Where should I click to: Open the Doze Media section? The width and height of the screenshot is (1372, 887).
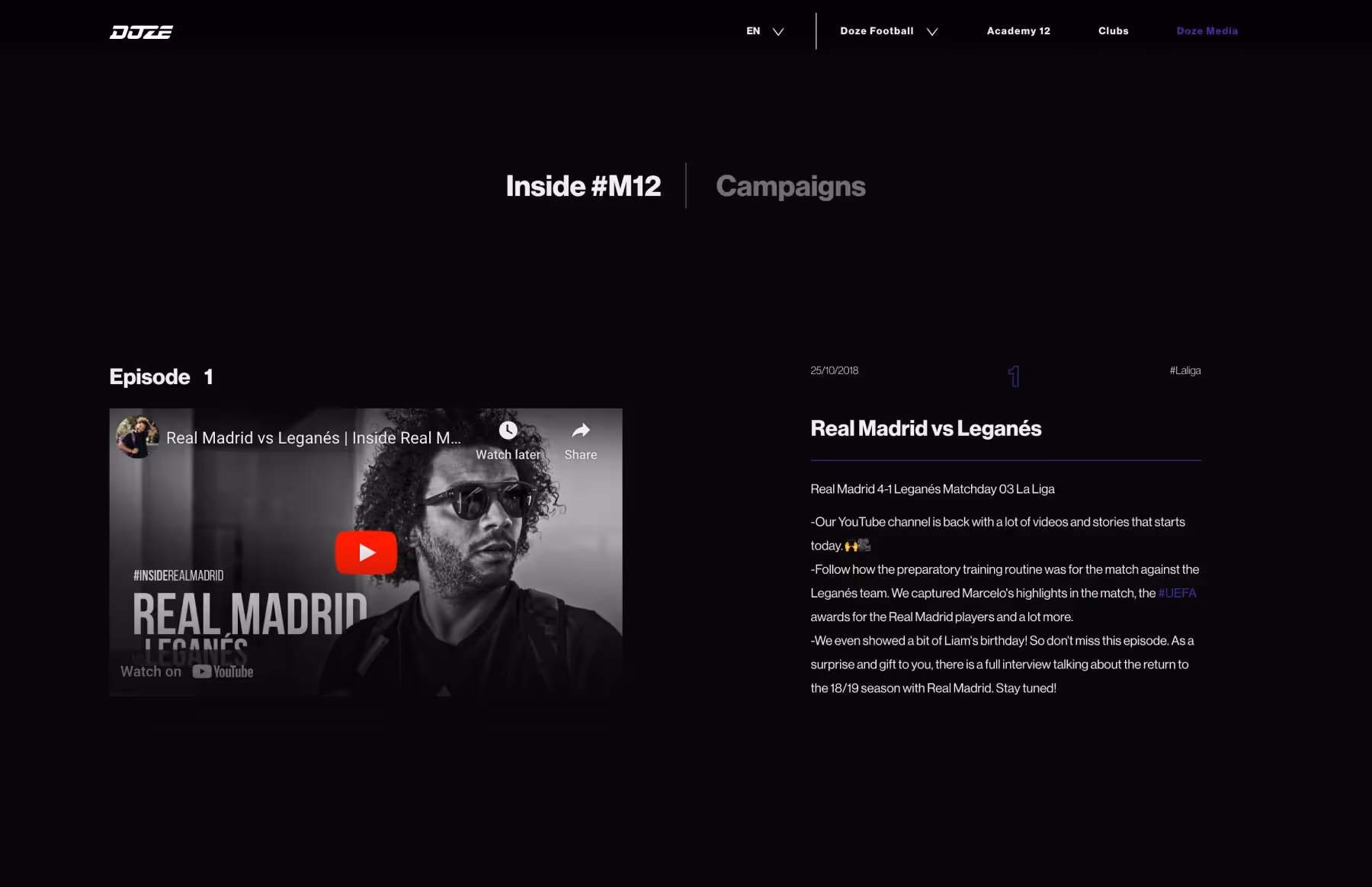[x=1207, y=31]
